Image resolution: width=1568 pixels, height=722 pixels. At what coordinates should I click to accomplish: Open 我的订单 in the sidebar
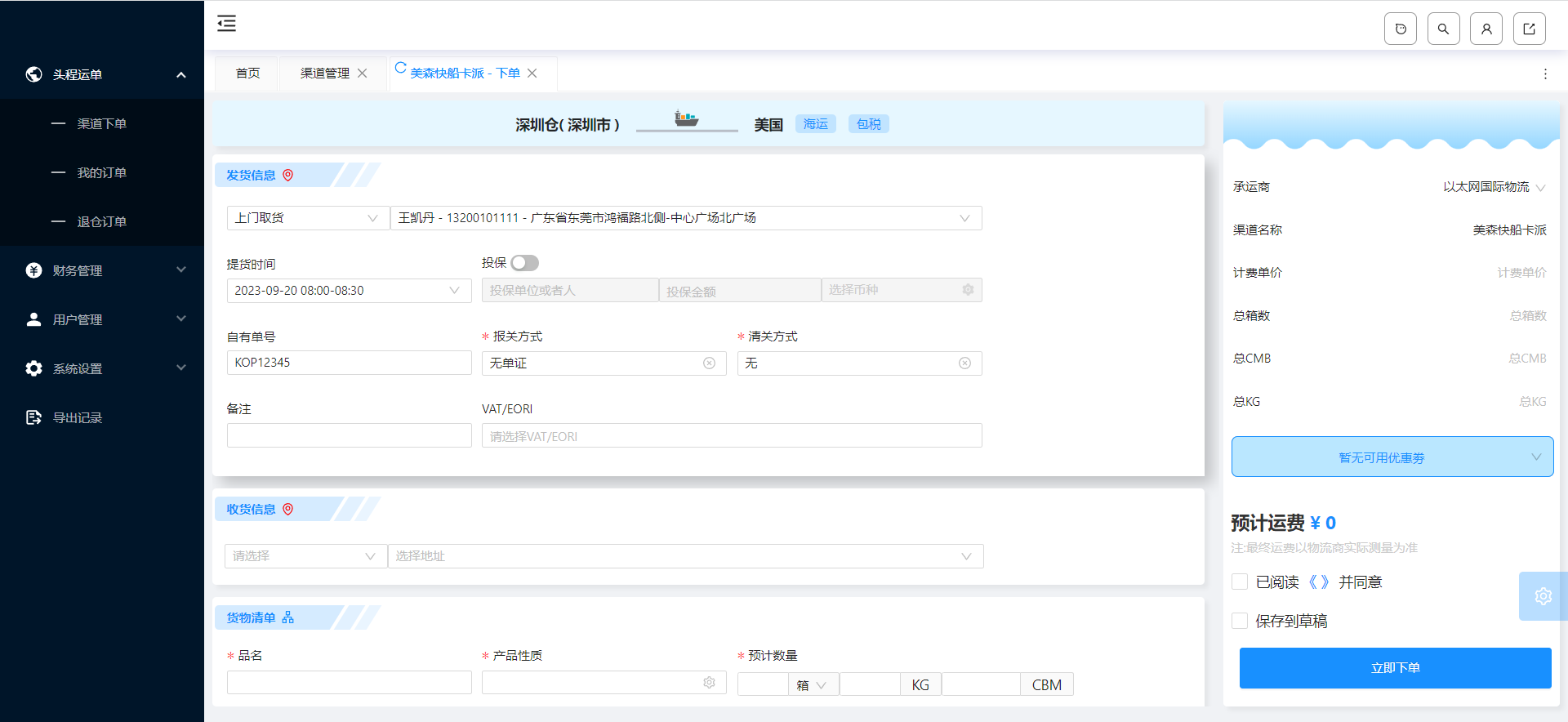click(102, 172)
